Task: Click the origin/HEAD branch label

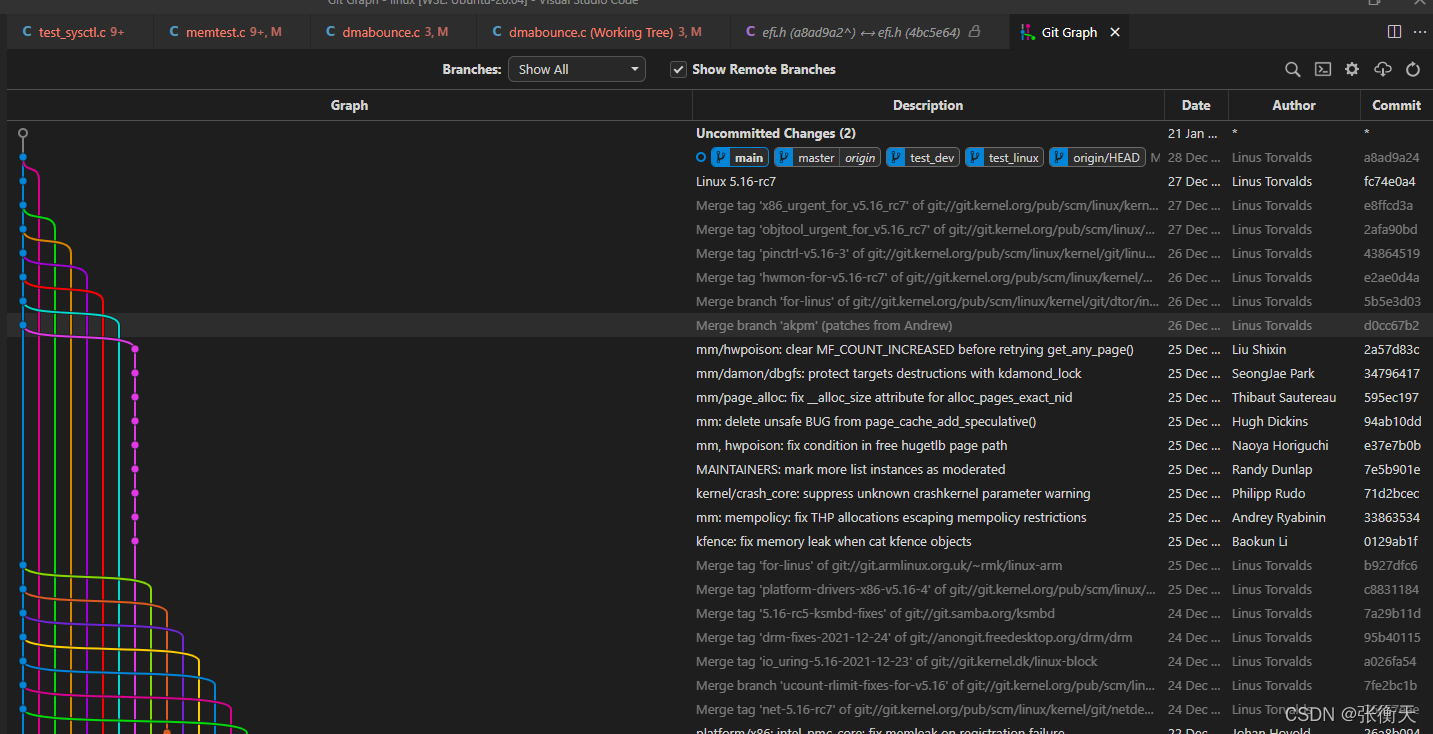Action: tap(1097, 157)
